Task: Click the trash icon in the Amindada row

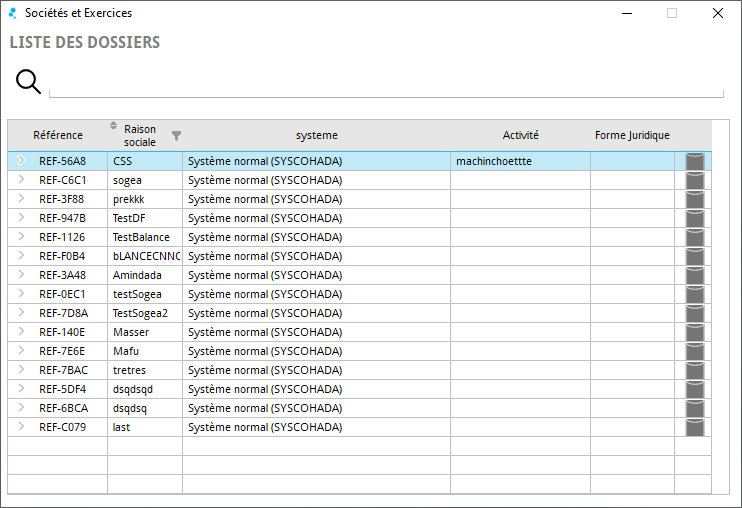Action: coord(694,275)
